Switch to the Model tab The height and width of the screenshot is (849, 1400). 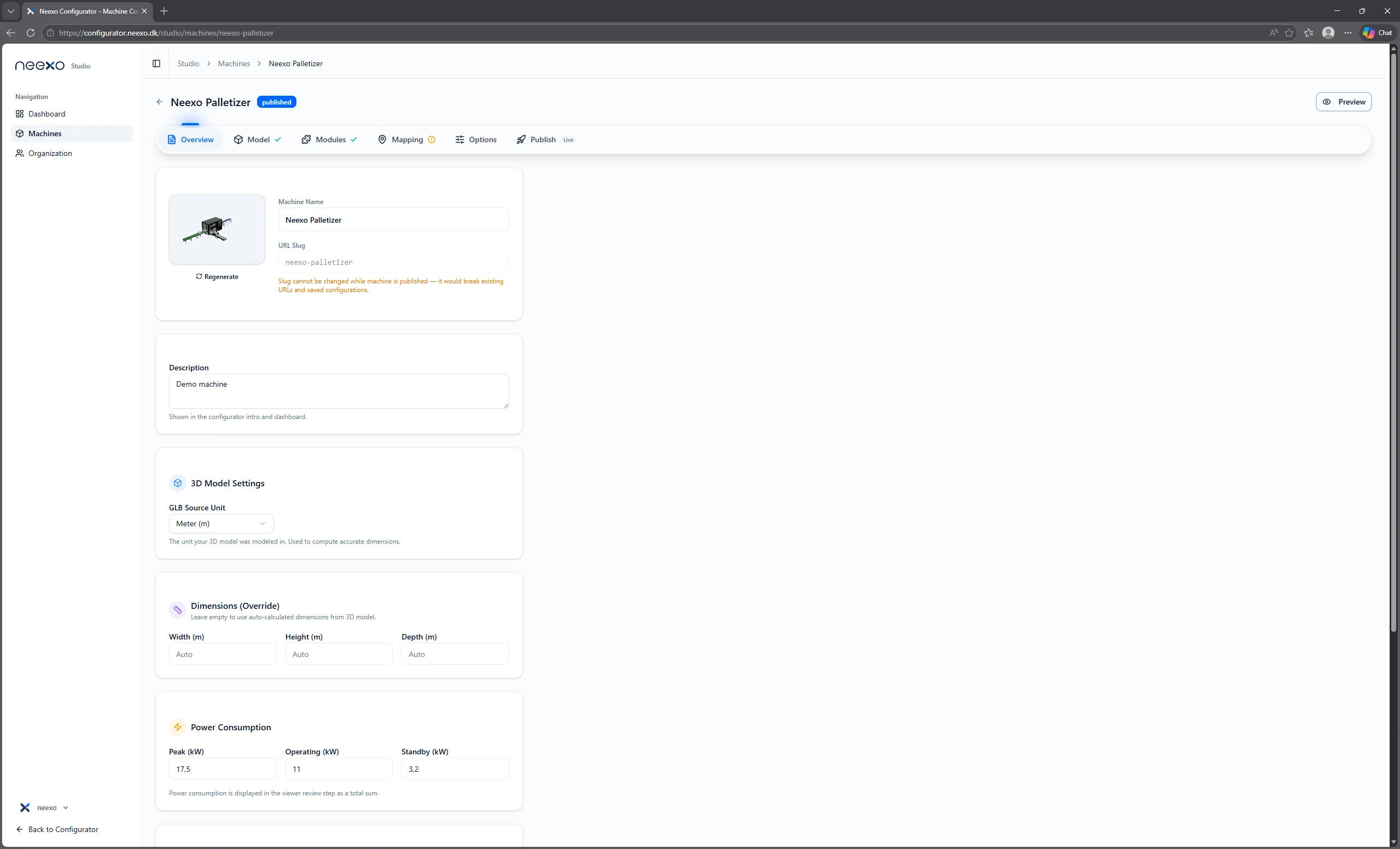click(258, 140)
